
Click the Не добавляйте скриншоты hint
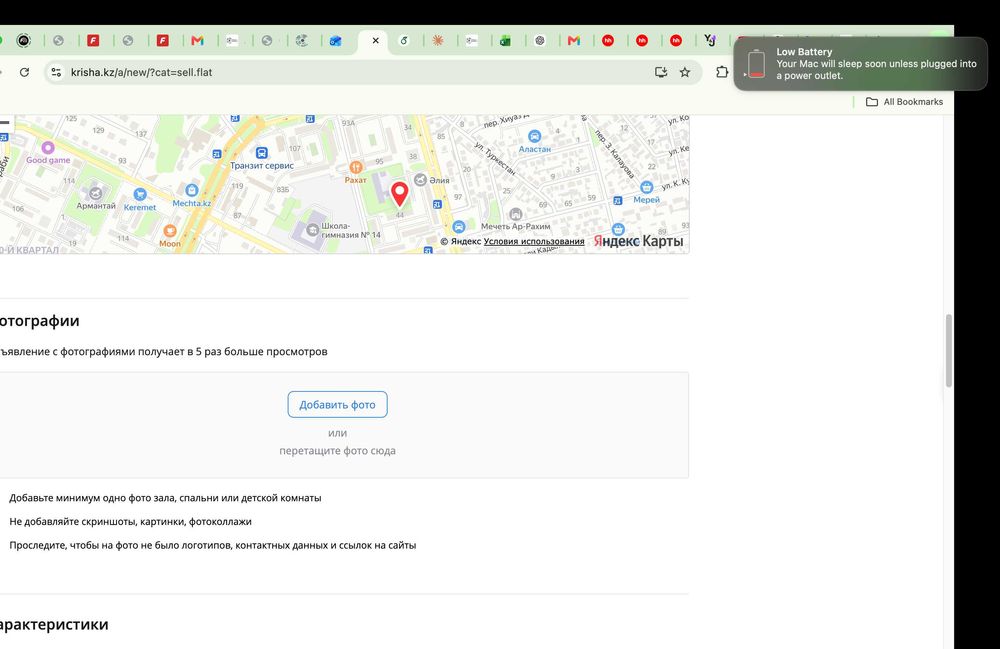point(130,521)
